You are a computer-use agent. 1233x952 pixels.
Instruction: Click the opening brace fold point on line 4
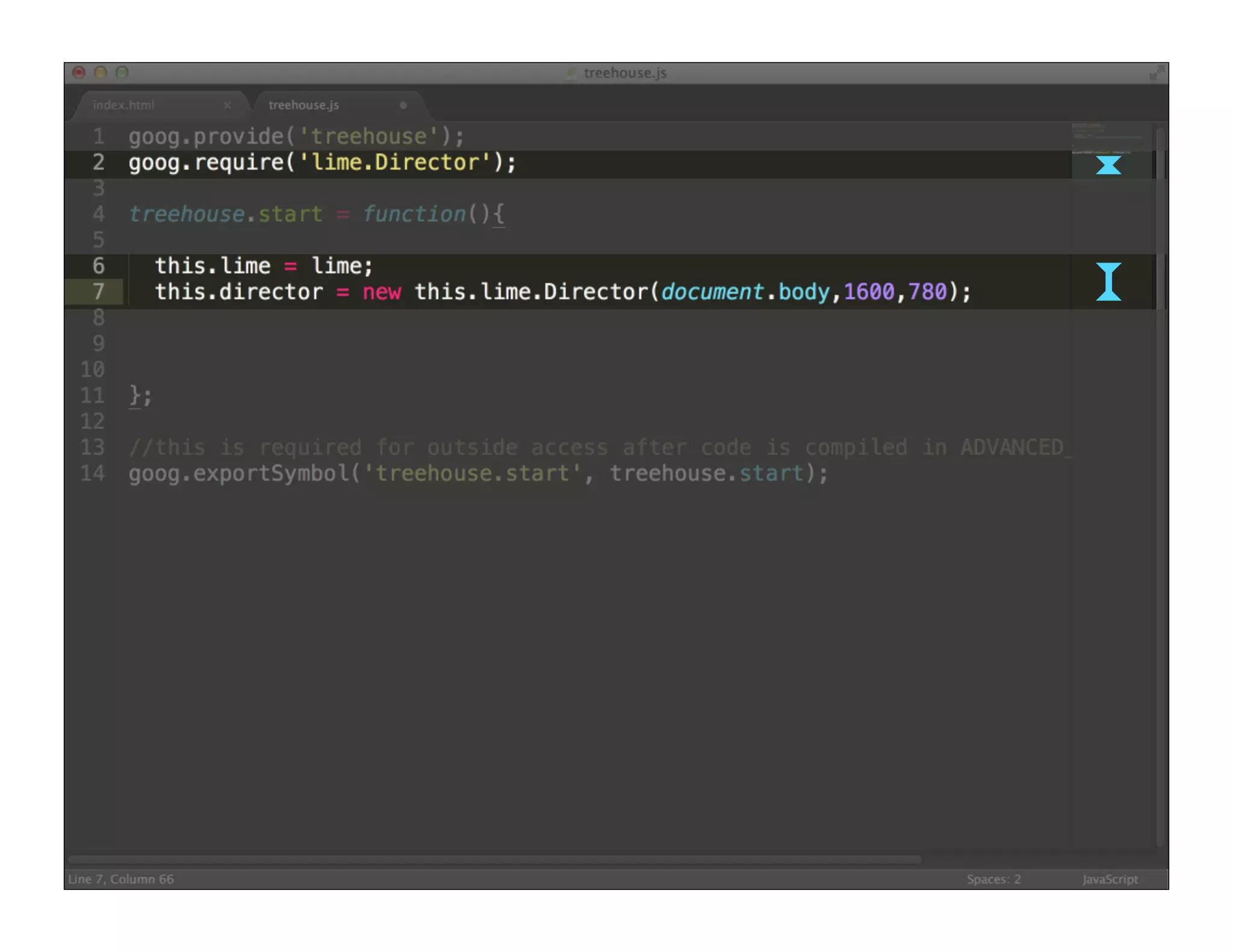(499, 214)
